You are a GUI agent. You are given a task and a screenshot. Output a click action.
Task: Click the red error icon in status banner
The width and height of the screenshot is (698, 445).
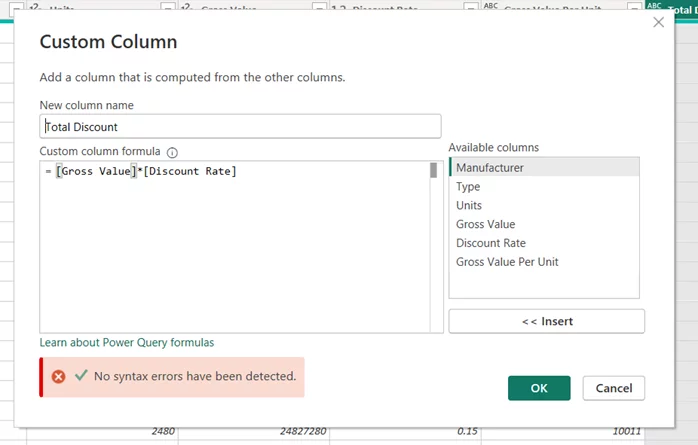[58, 377]
